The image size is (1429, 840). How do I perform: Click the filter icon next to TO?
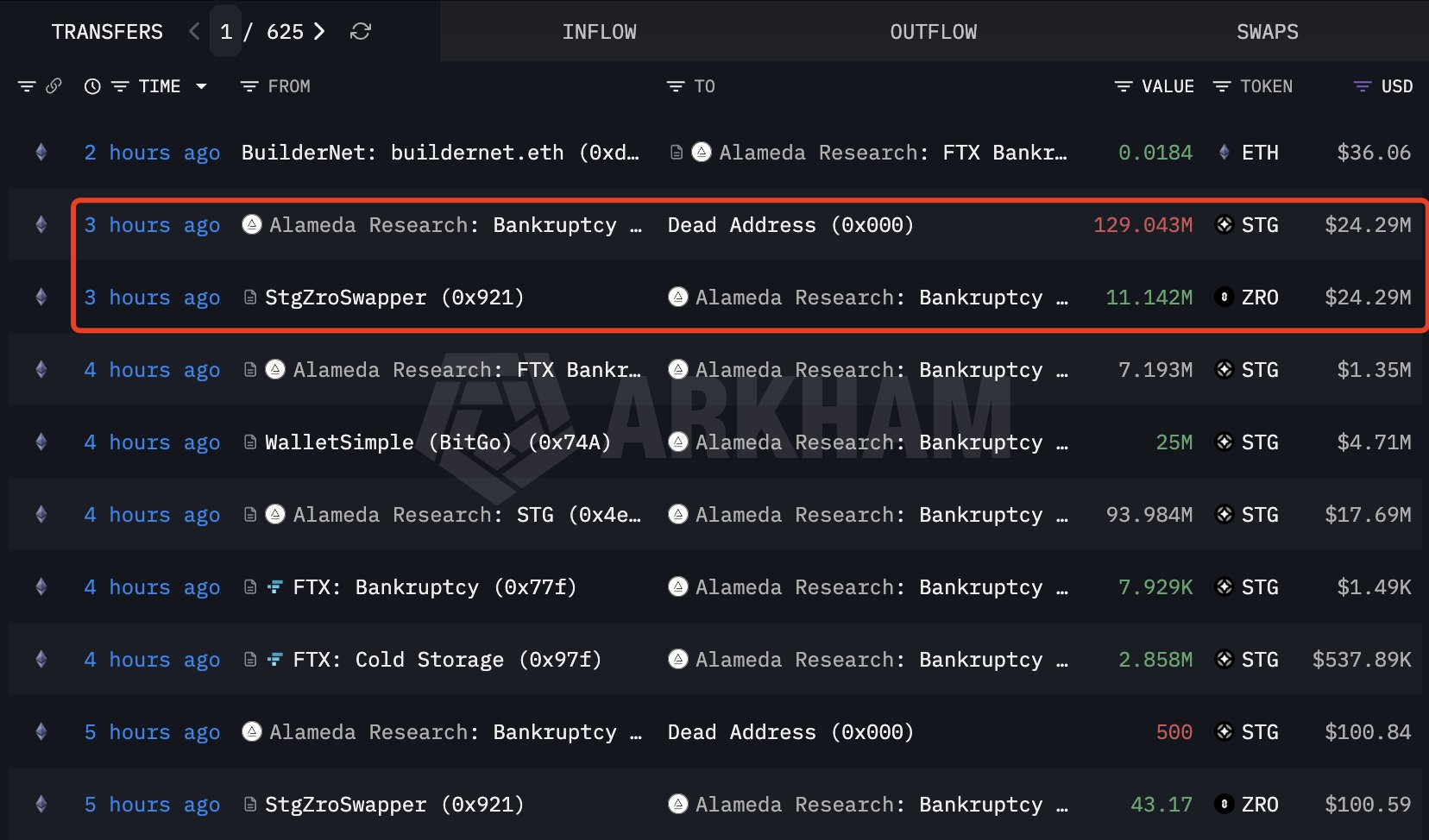point(674,86)
